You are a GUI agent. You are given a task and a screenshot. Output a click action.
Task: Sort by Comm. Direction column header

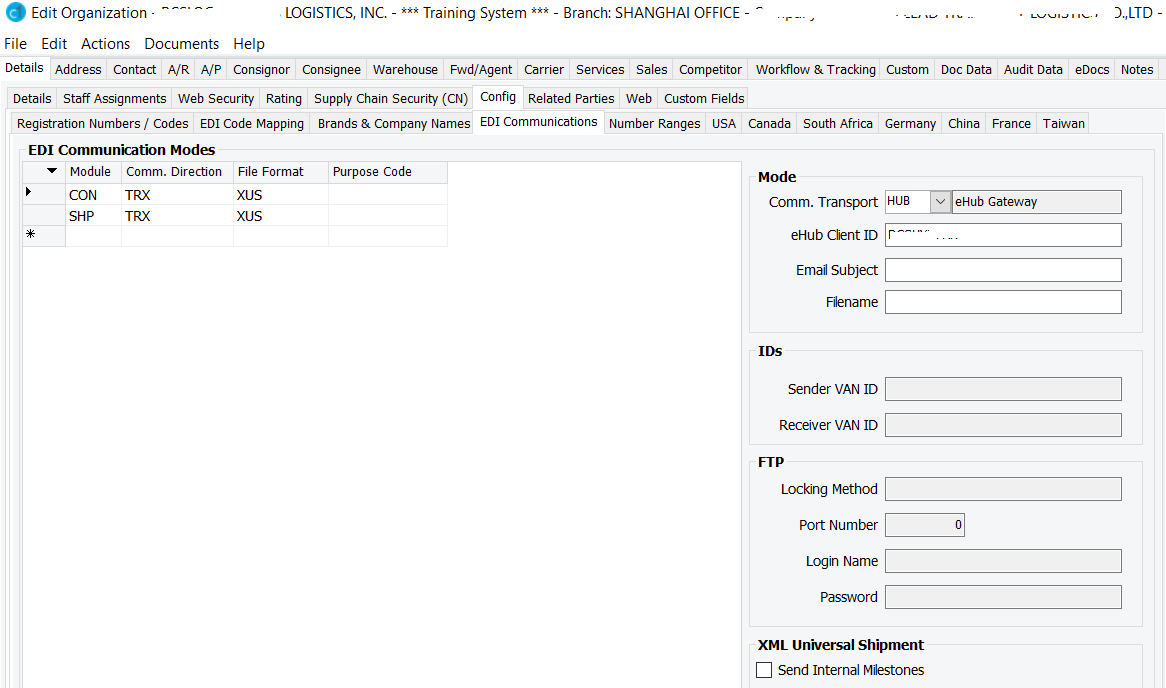178,172
